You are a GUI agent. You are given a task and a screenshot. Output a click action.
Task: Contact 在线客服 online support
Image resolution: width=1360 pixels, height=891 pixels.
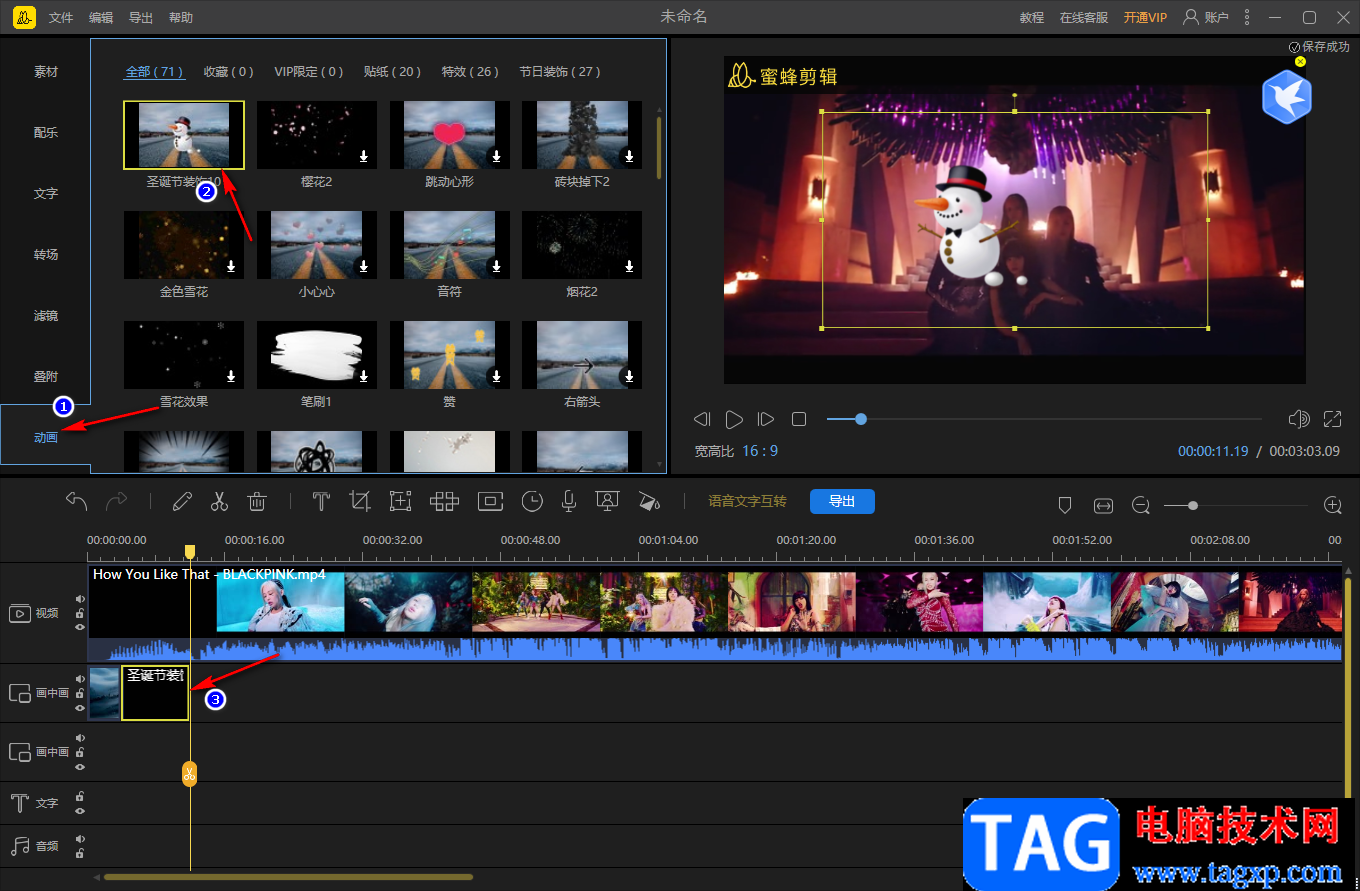(x=1084, y=18)
